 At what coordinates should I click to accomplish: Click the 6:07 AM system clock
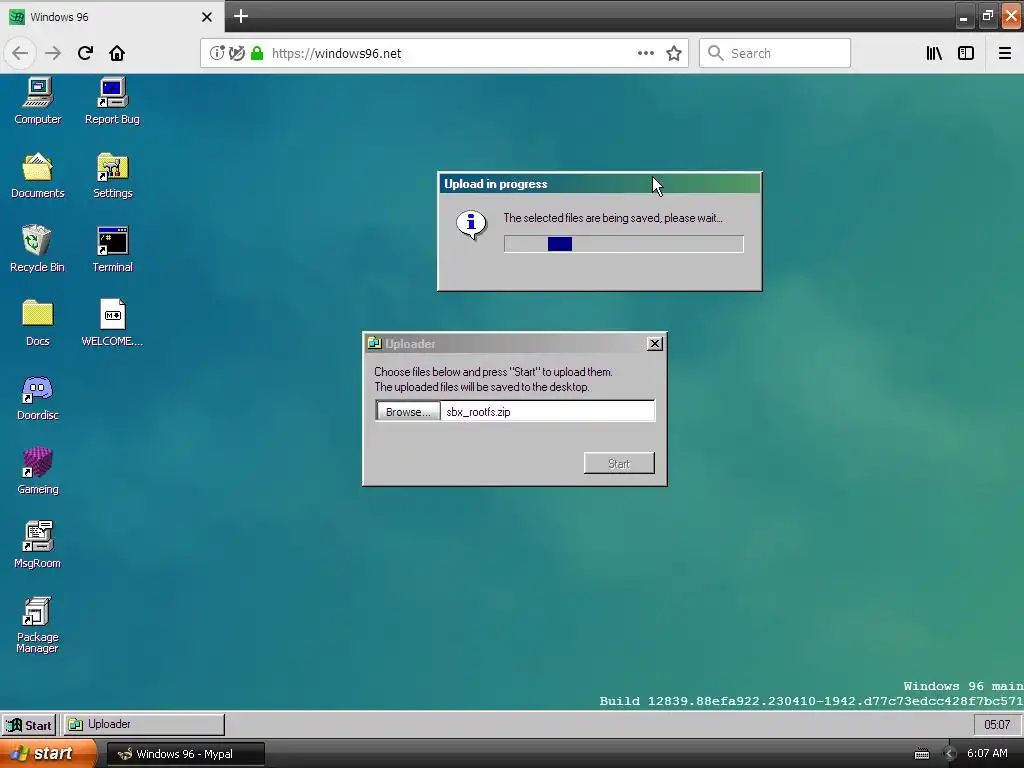tap(987, 754)
